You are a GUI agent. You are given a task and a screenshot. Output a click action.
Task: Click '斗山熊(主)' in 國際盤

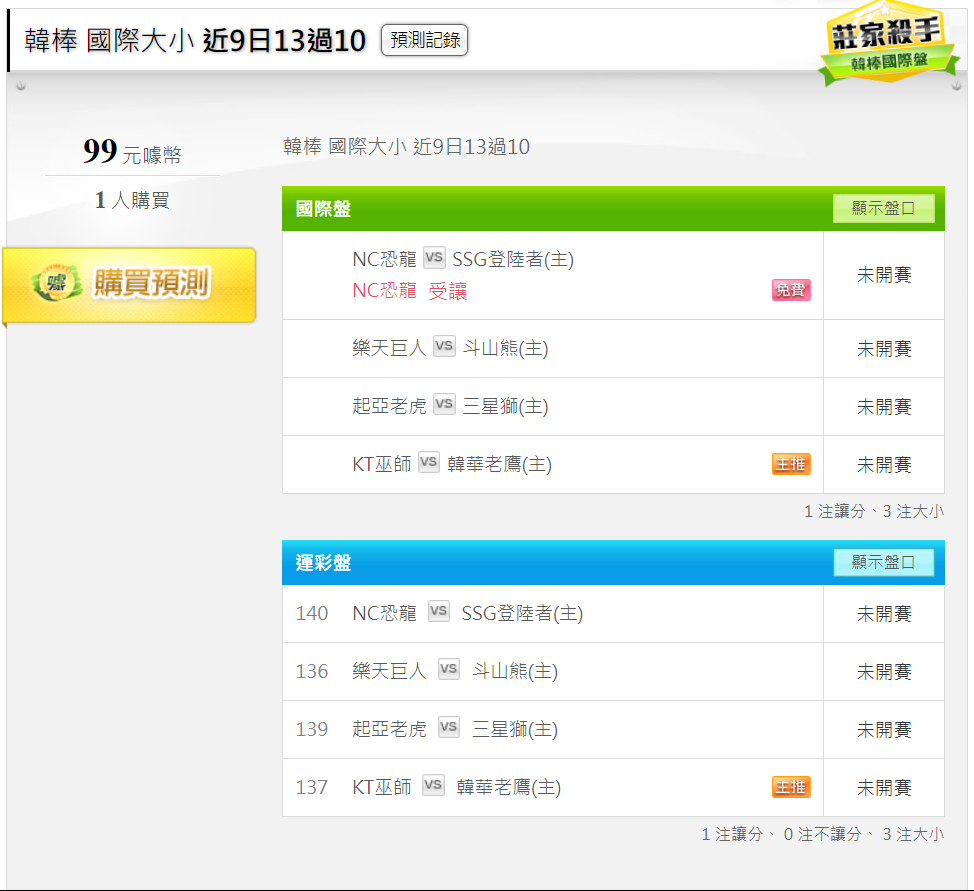(x=506, y=348)
